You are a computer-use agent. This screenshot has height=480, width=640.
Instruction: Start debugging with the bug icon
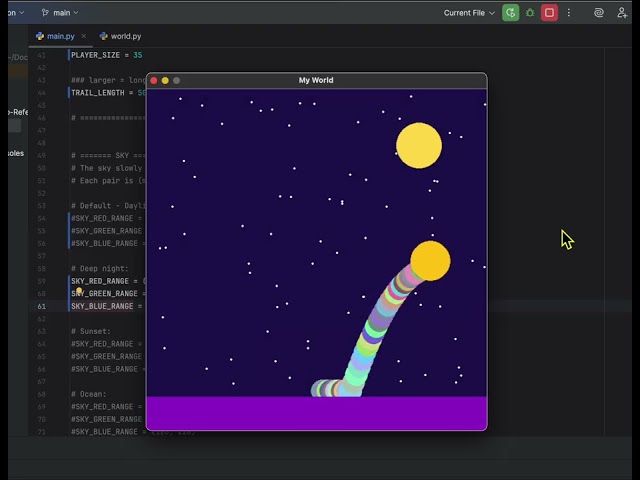(530, 13)
